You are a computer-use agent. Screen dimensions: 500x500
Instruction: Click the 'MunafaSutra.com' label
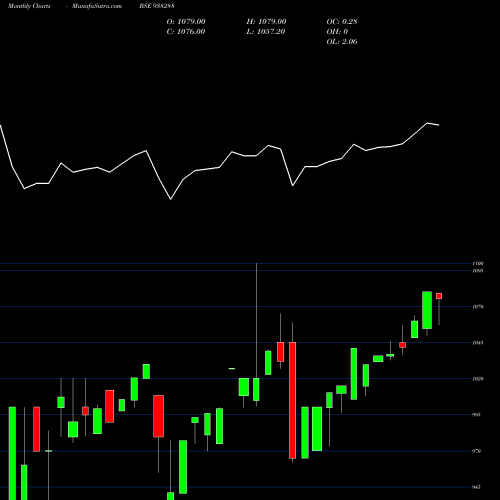(x=97, y=6)
